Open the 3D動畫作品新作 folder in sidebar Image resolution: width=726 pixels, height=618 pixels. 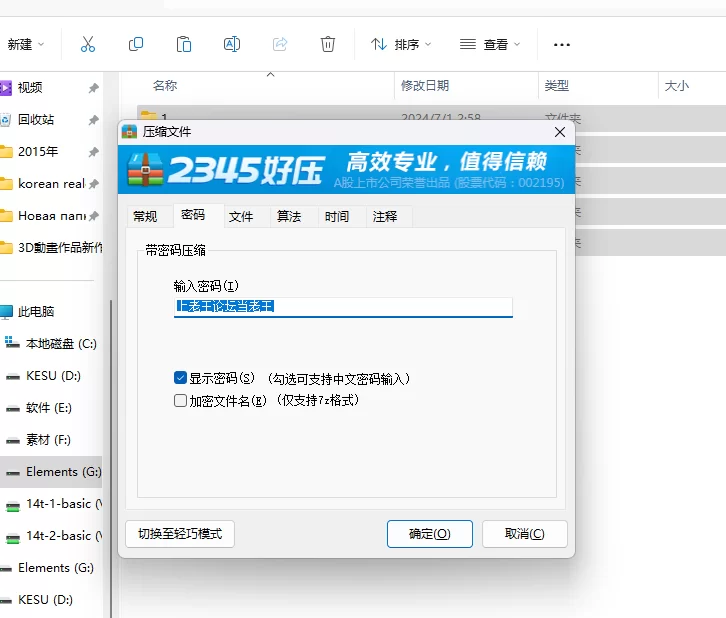coord(59,248)
